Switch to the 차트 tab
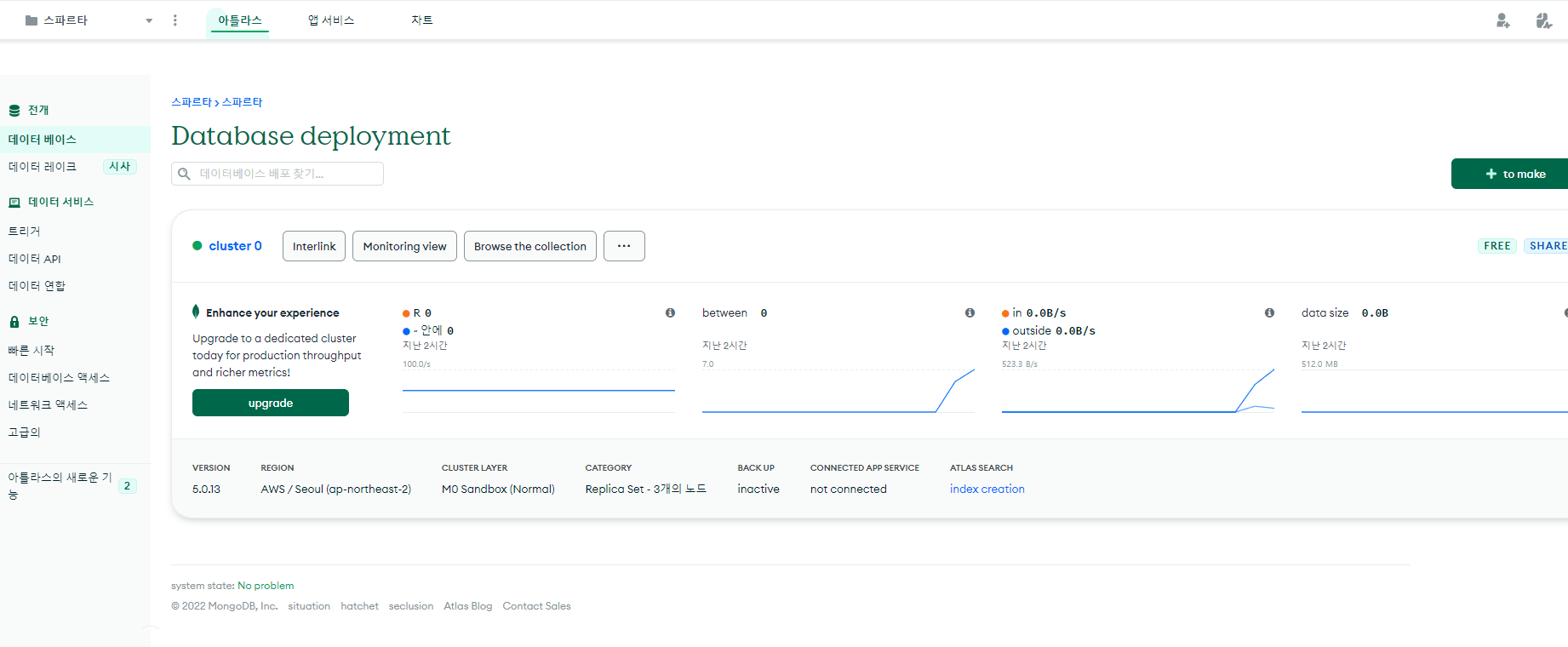 click(422, 20)
